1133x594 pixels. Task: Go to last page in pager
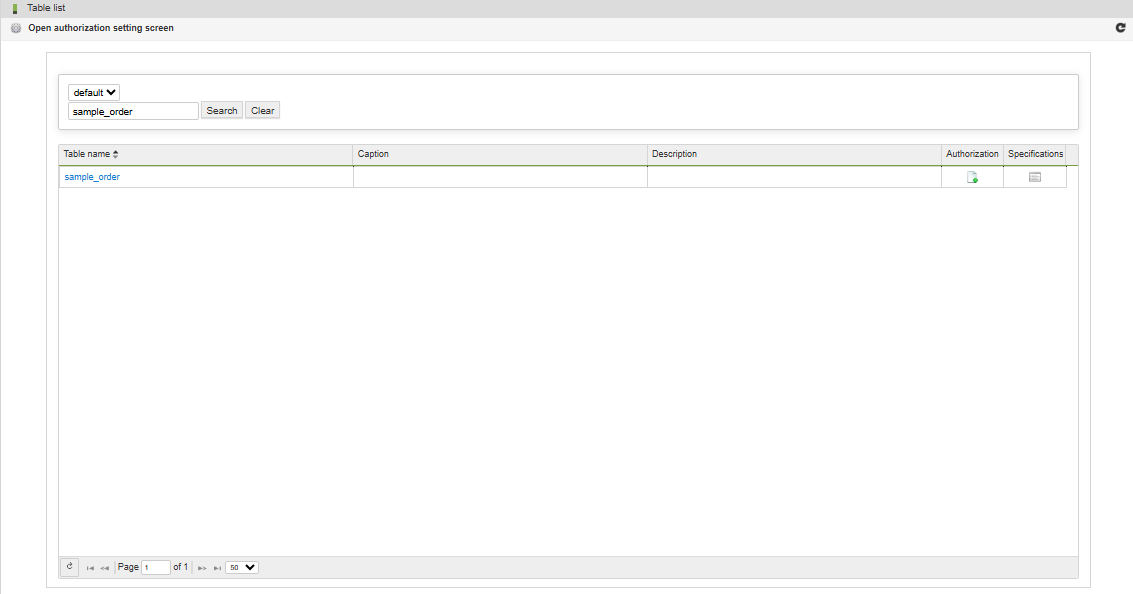point(217,568)
